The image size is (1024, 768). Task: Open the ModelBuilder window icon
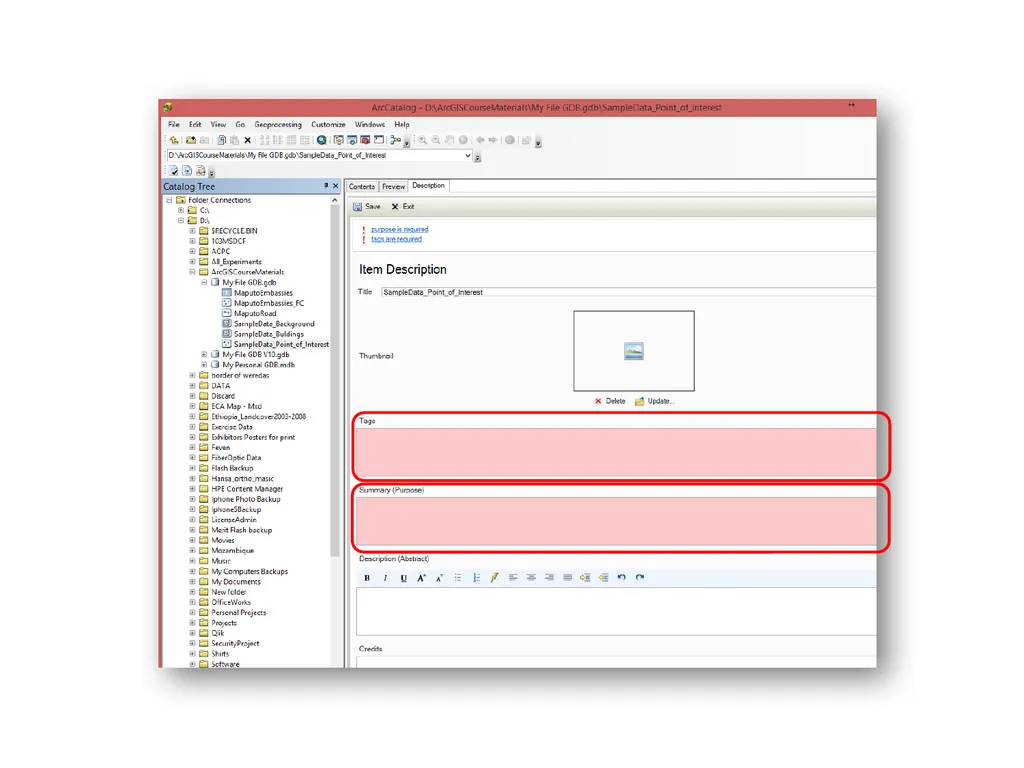(395, 140)
